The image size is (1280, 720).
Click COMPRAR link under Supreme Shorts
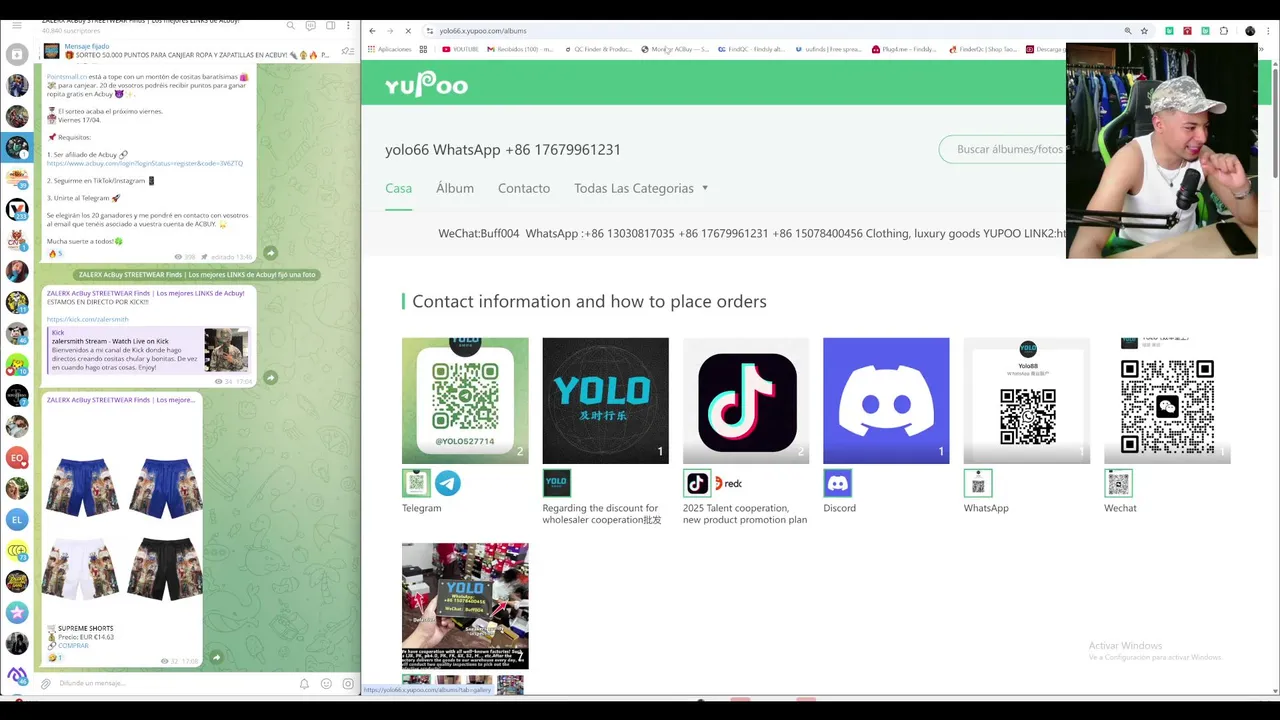[x=73, y=646]
